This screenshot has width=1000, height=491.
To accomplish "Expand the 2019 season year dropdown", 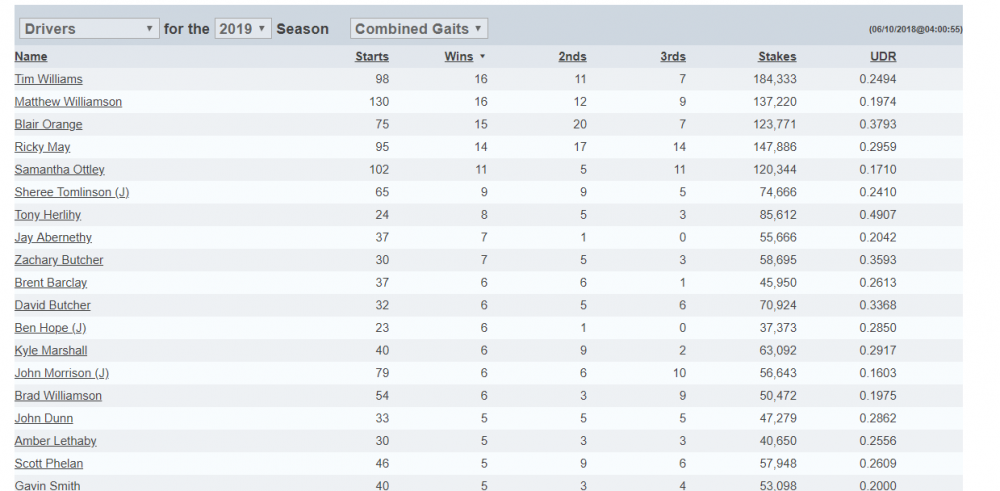I will click(x=242, y=29).
